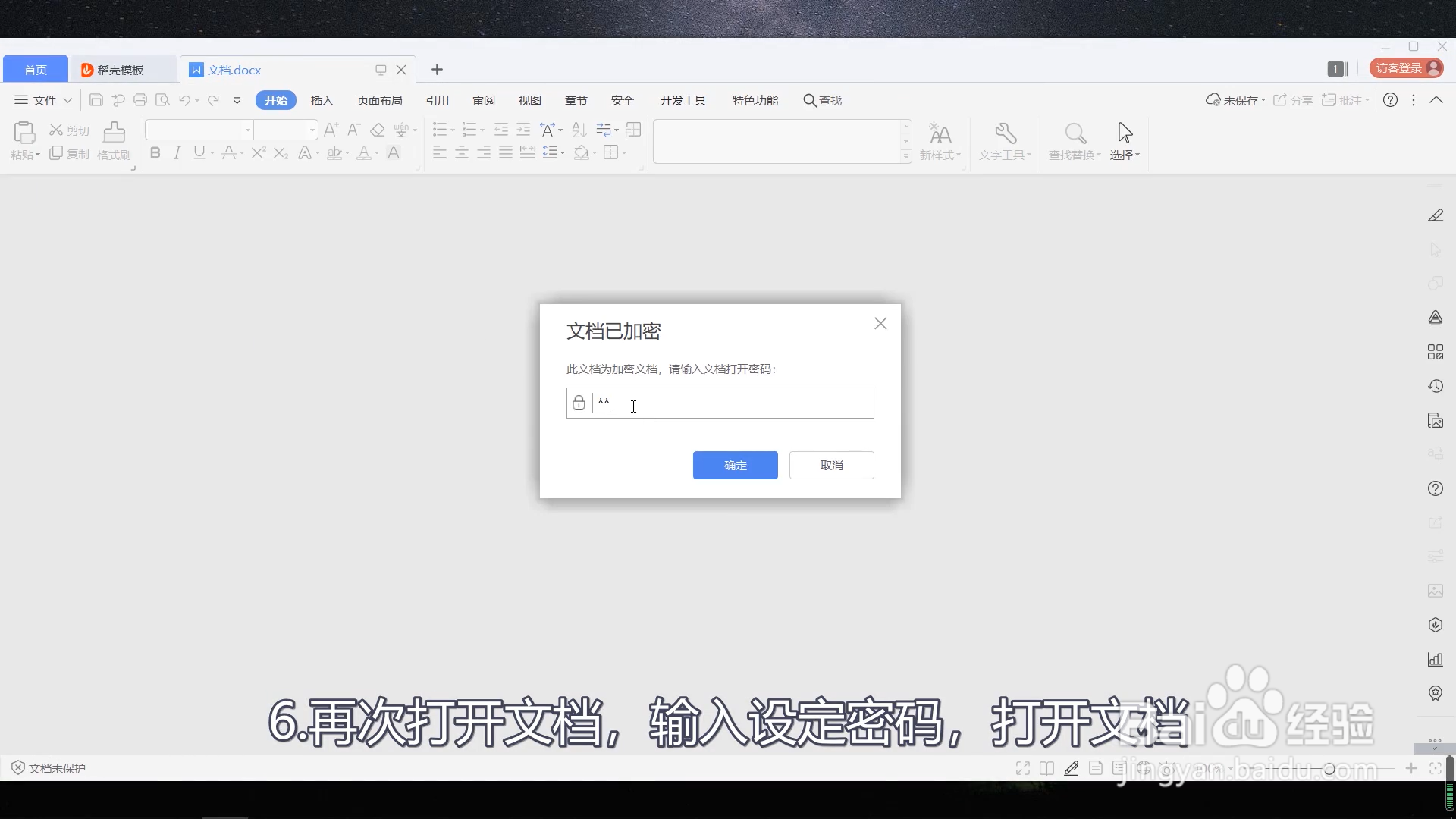Open the 批注 dropdown
This screenshot has width=1456, height=819.
pos(1345,100)
